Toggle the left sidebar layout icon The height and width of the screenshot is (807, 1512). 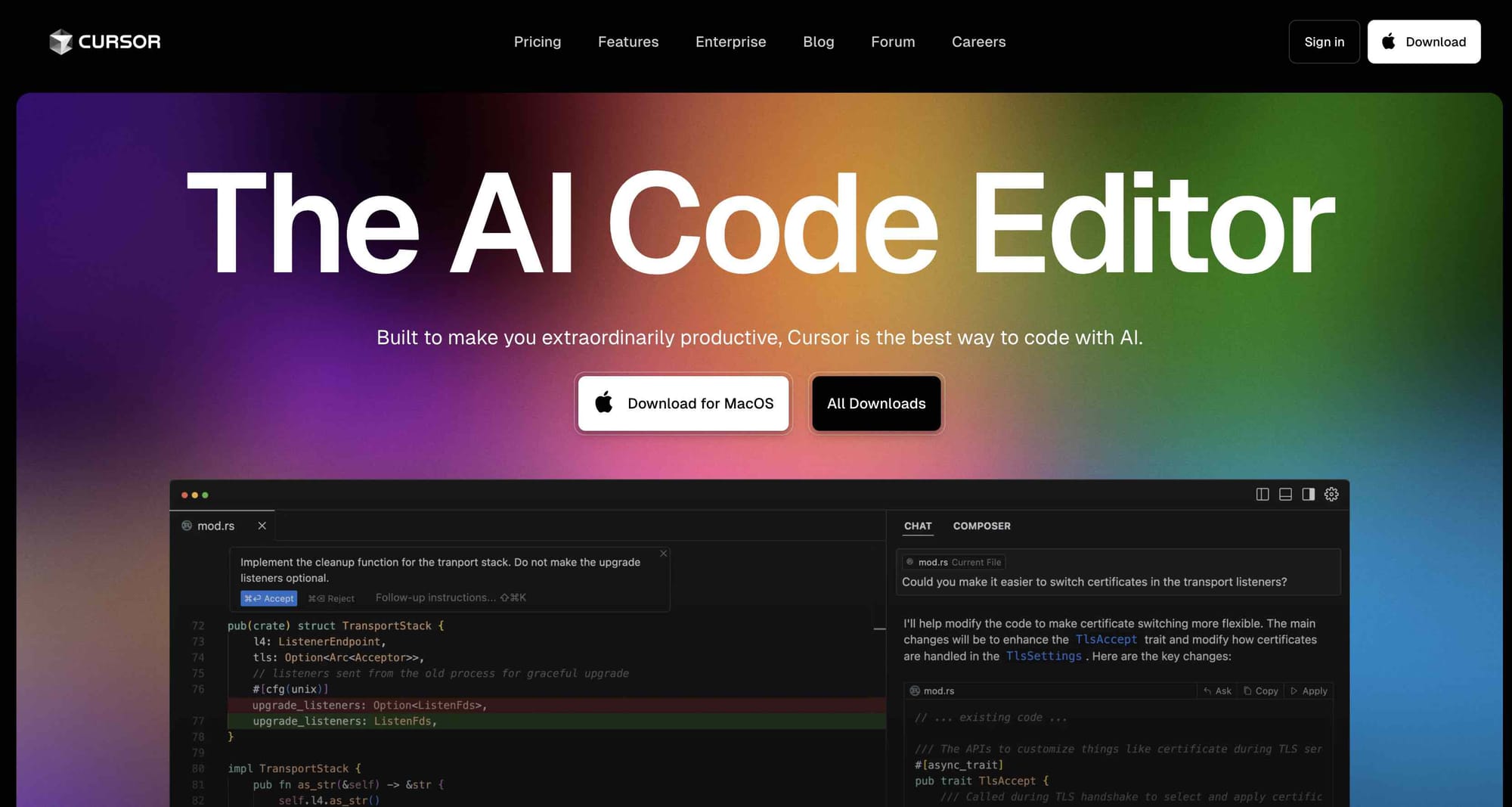point(1263,494)
